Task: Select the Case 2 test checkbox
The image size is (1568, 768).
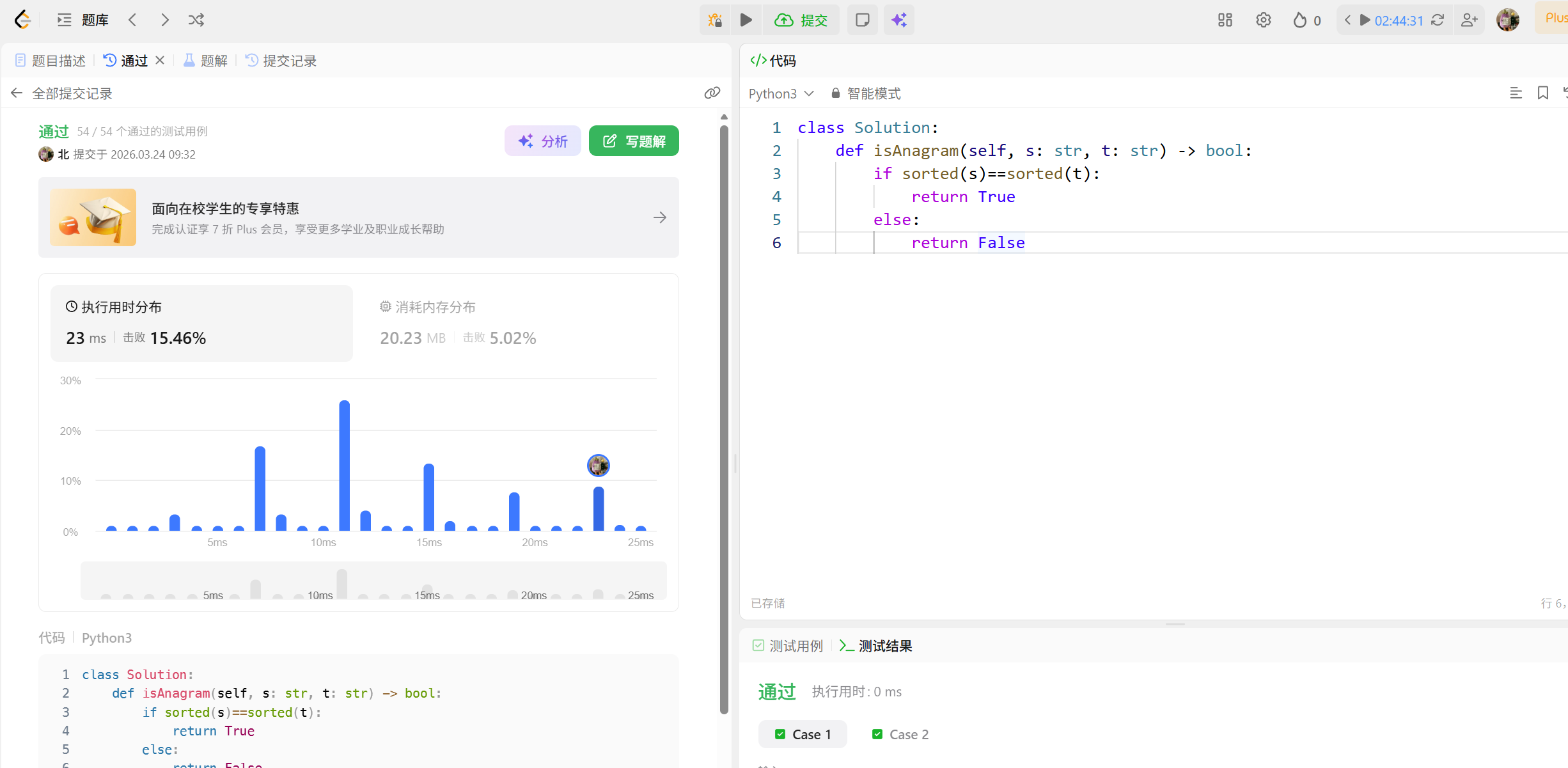Action: [877, 734]
